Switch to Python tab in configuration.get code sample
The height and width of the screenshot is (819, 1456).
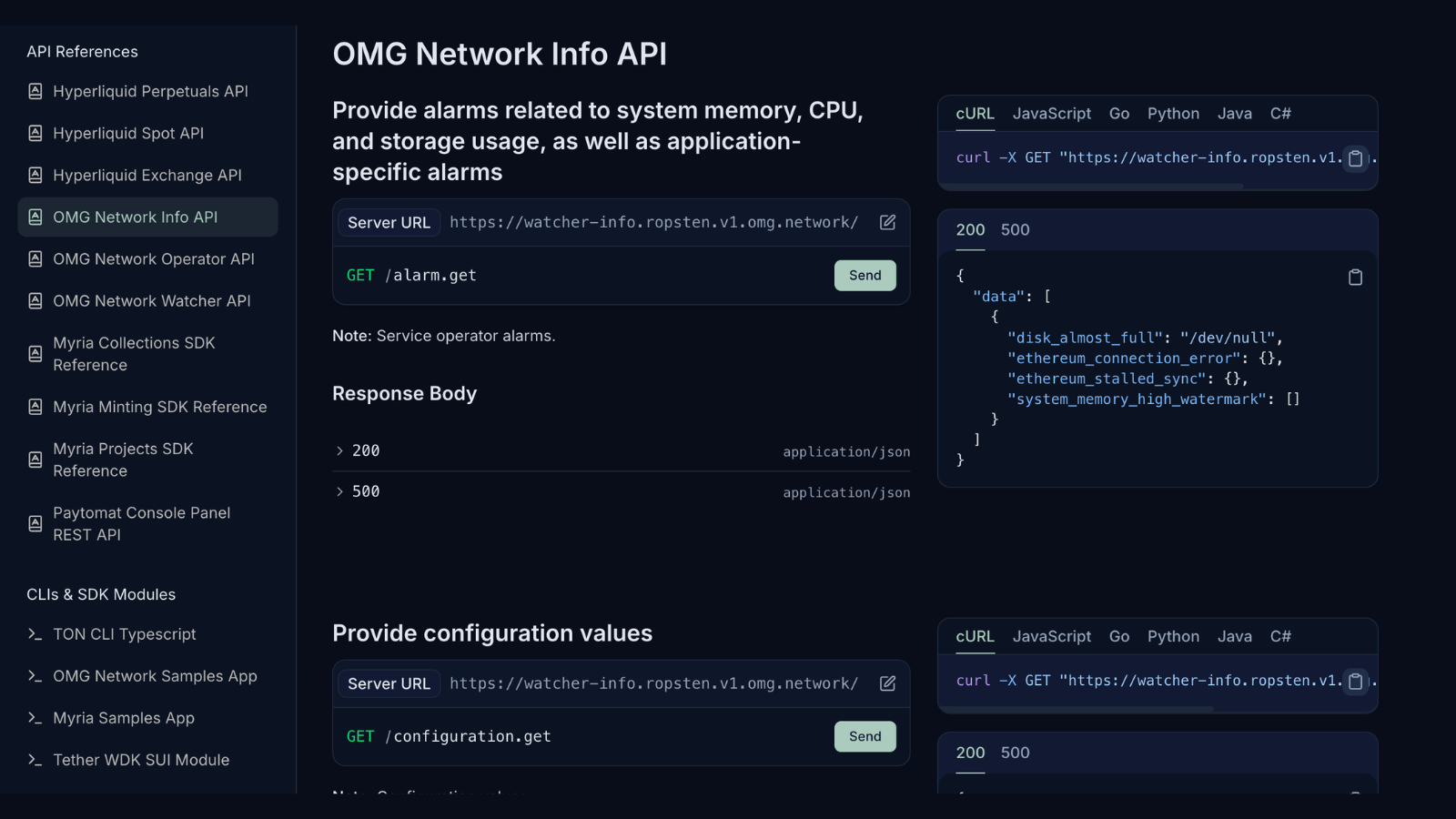pos(1173,637)
